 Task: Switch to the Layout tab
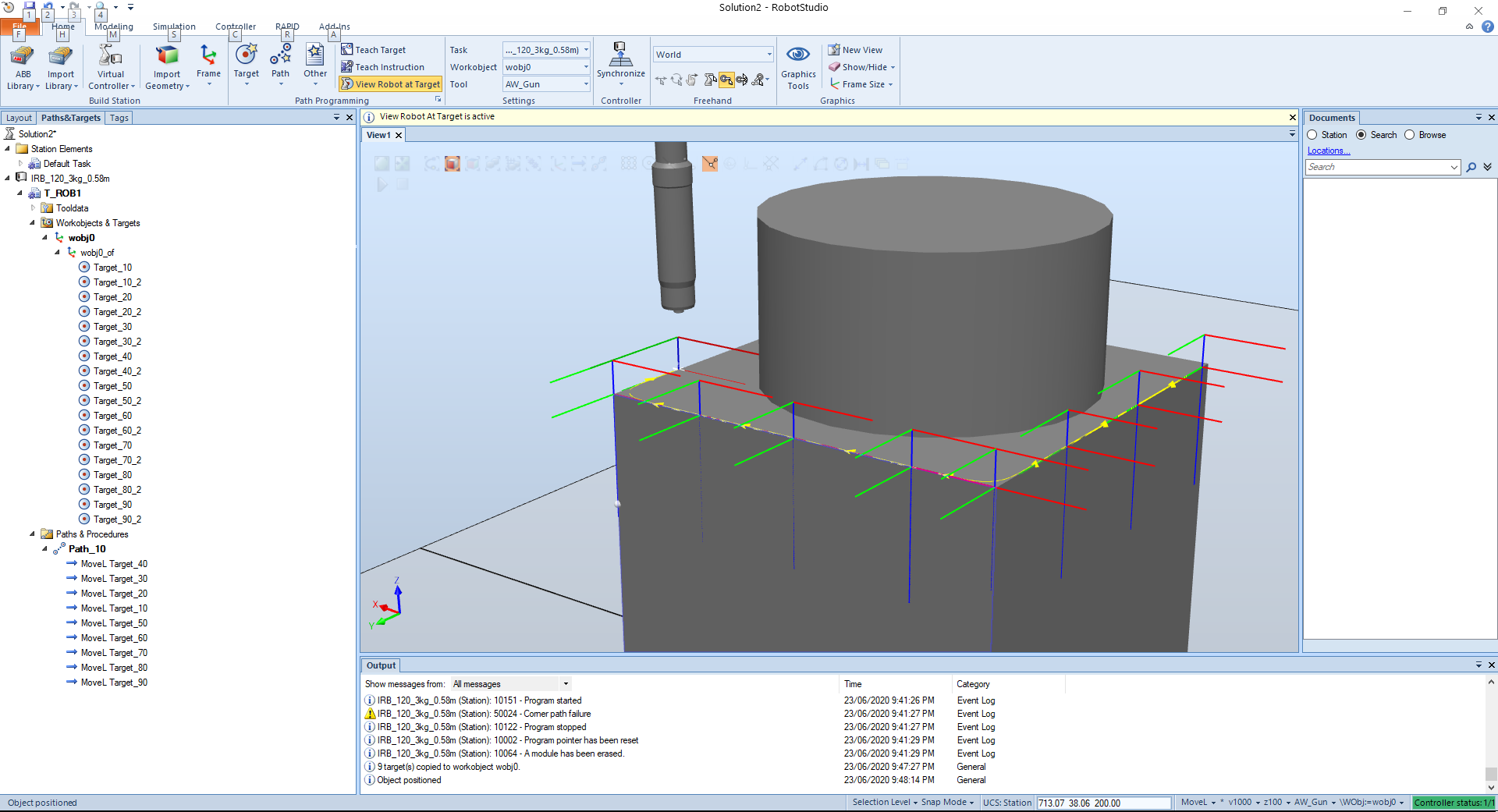[x=19, y=118]
